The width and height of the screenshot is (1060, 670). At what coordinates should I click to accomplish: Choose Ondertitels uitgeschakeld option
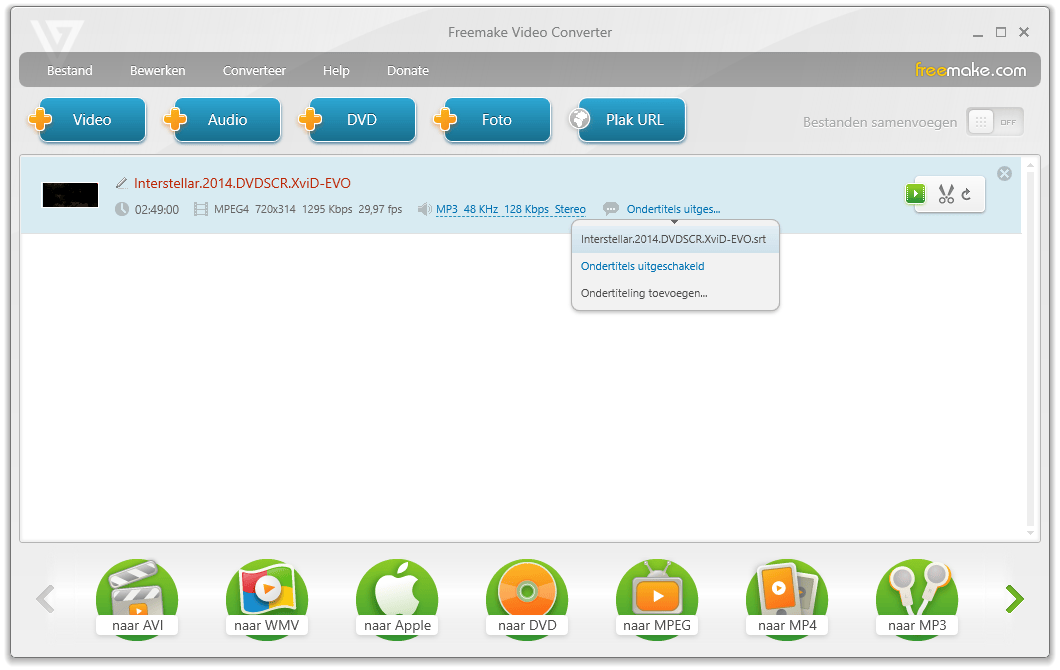click(x=675, y=266)
